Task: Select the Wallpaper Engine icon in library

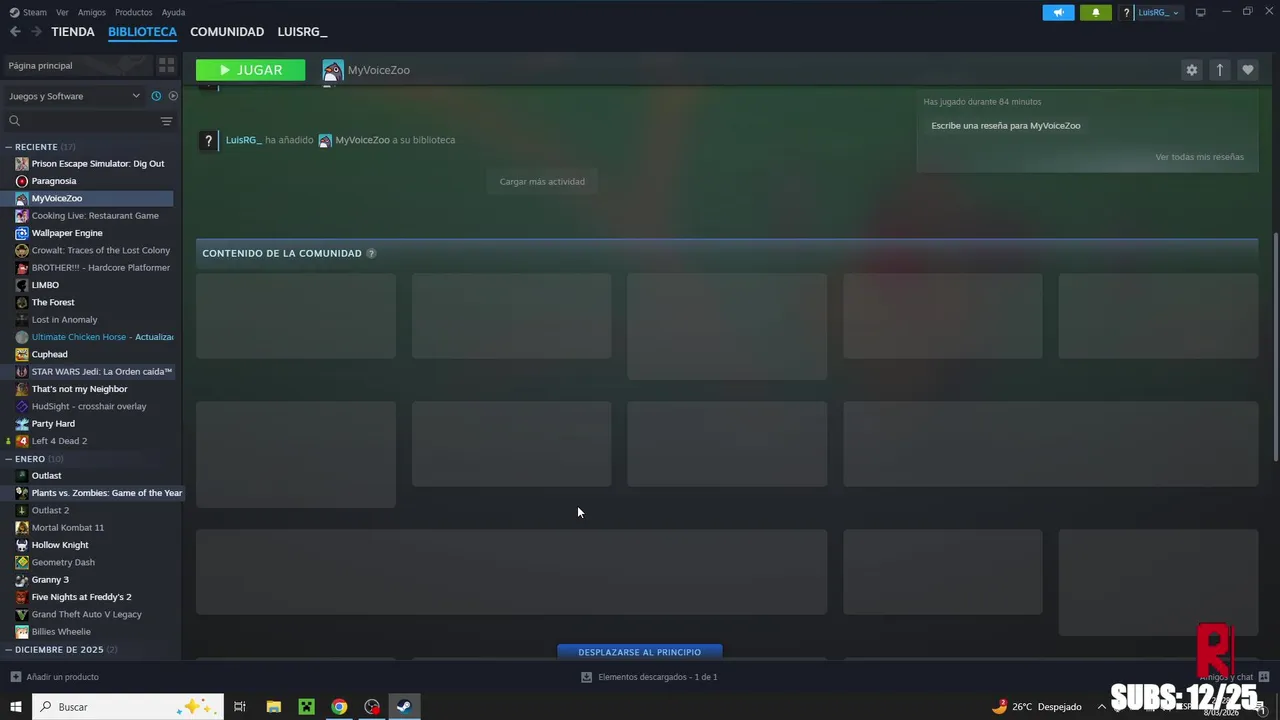Action: 22,233
